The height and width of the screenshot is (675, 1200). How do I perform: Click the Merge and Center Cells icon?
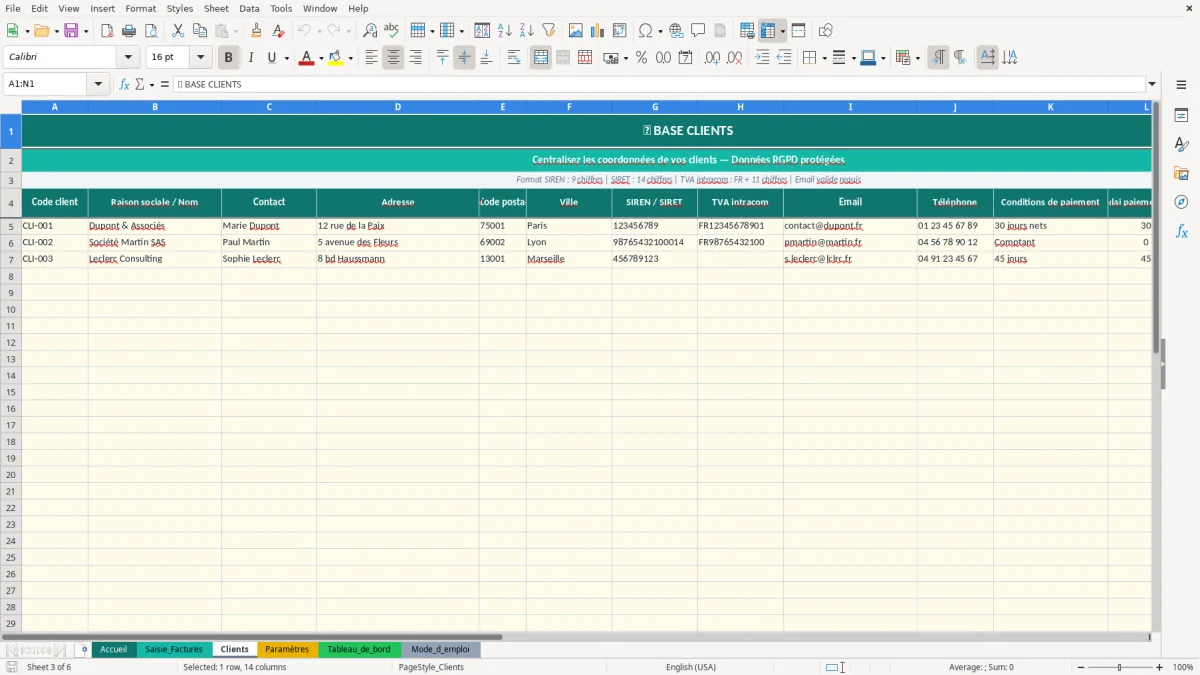541,58
